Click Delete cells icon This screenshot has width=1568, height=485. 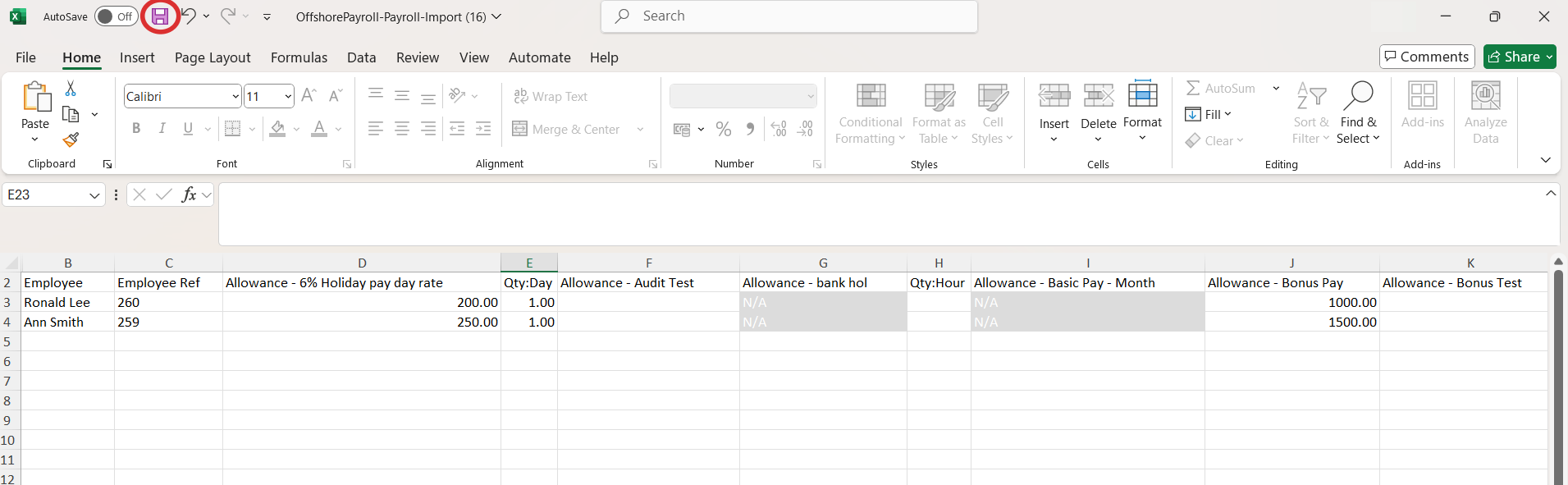(x=1098, y=96)
